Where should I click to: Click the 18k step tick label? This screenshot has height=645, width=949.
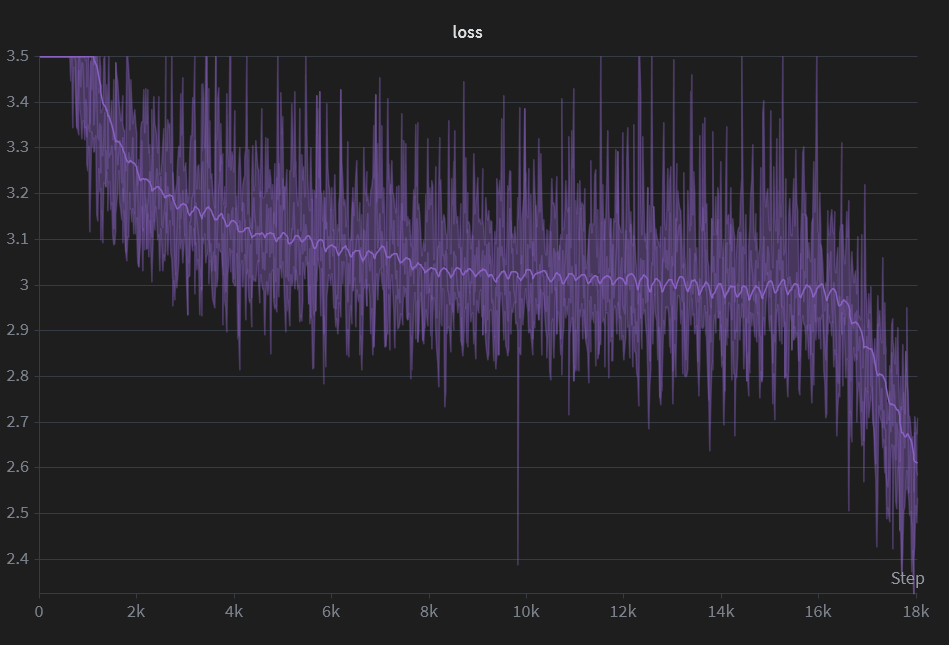coord(915,611)
